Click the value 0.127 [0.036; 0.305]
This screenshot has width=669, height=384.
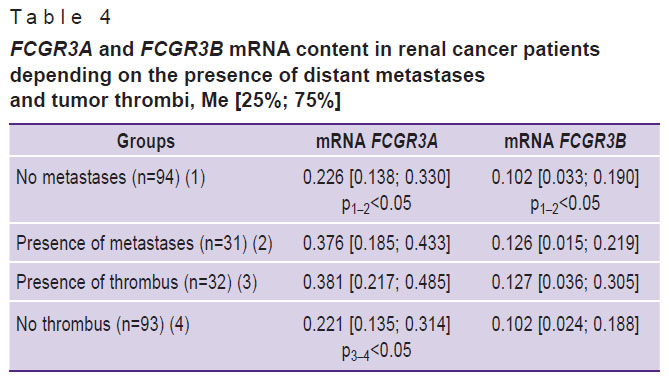pos(565,282)
